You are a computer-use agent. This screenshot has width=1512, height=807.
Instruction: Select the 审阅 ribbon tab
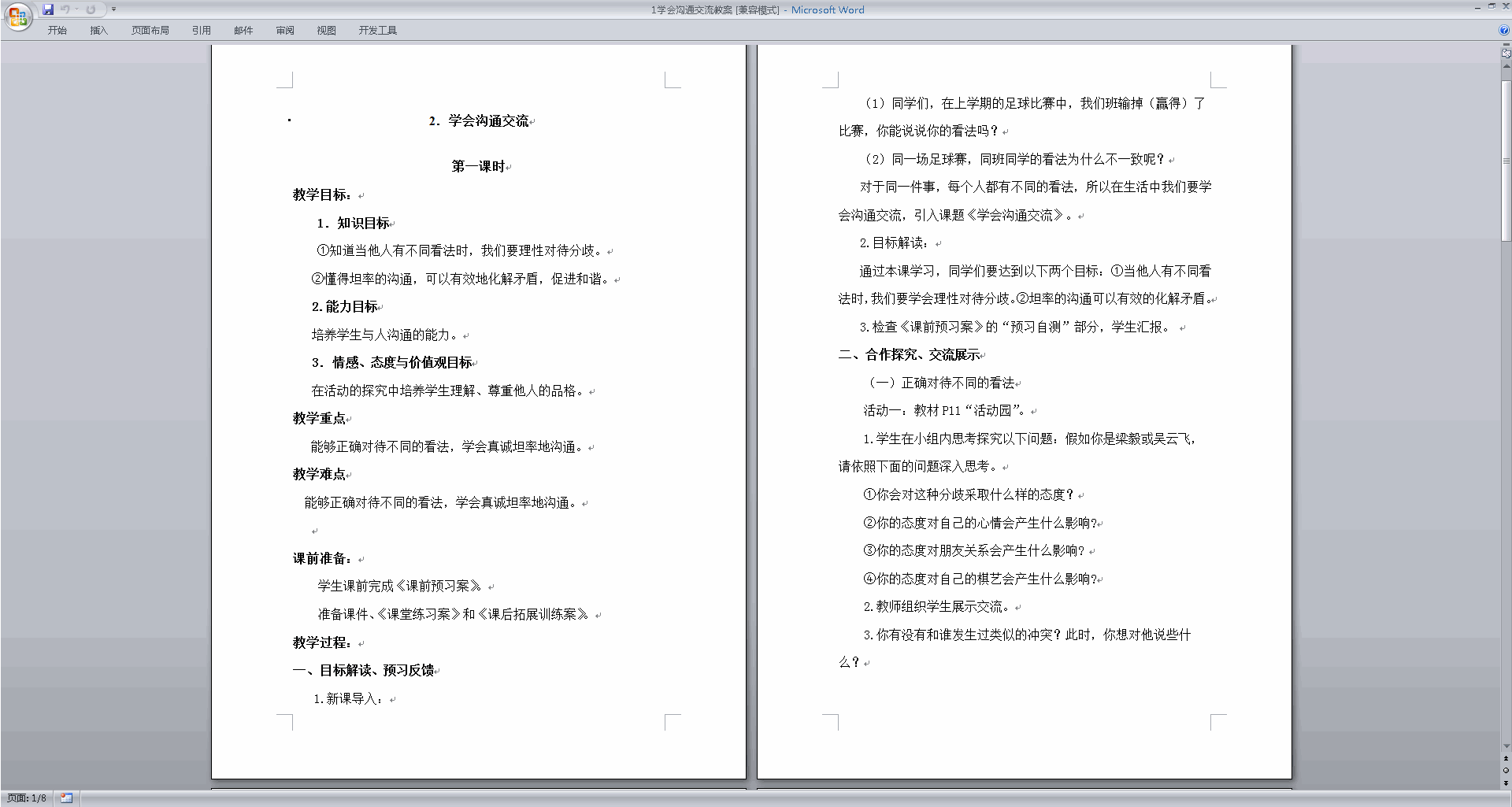click(285, 31)
